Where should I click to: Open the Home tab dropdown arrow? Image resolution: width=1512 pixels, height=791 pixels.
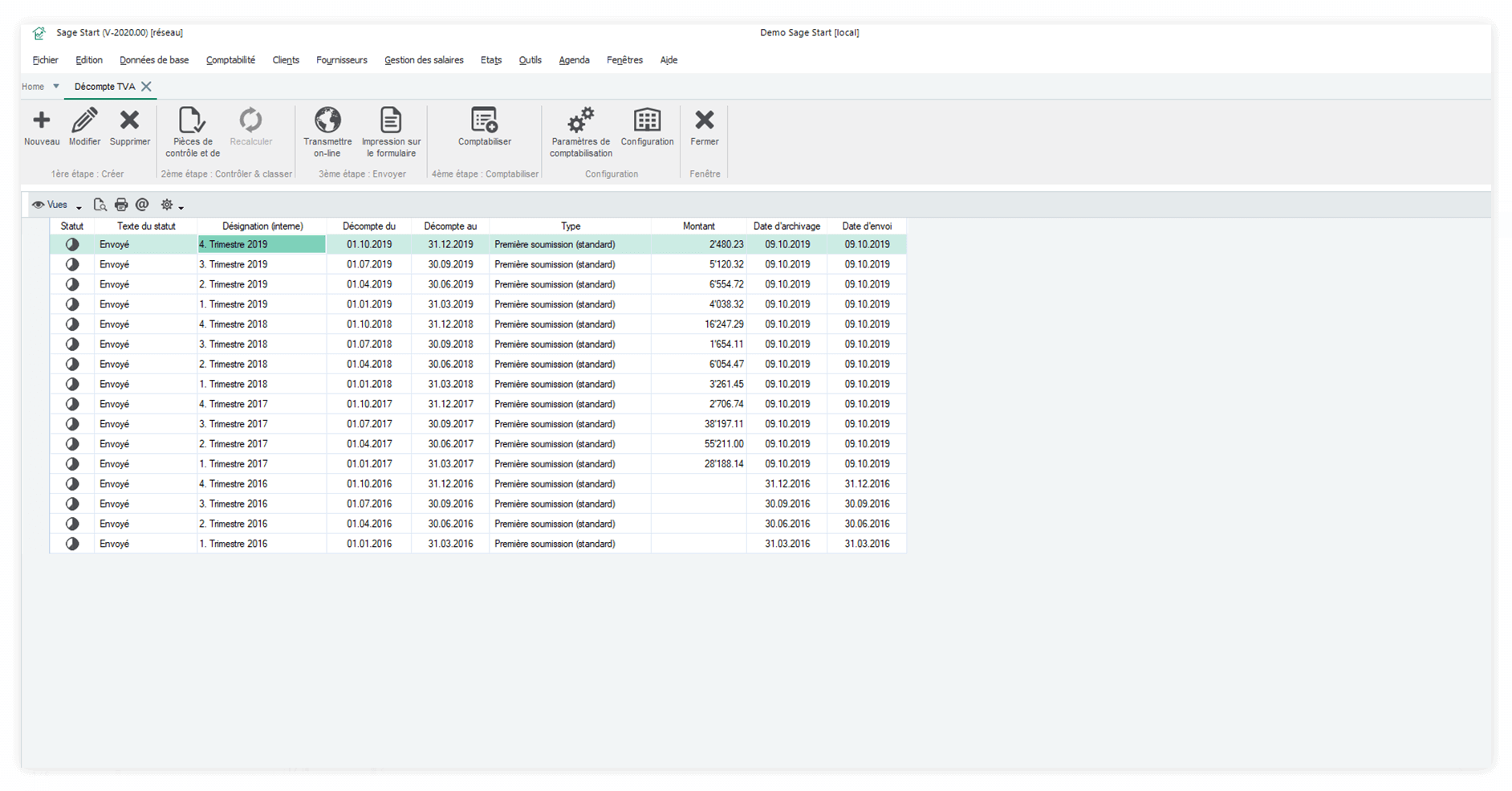pos(56,86)
